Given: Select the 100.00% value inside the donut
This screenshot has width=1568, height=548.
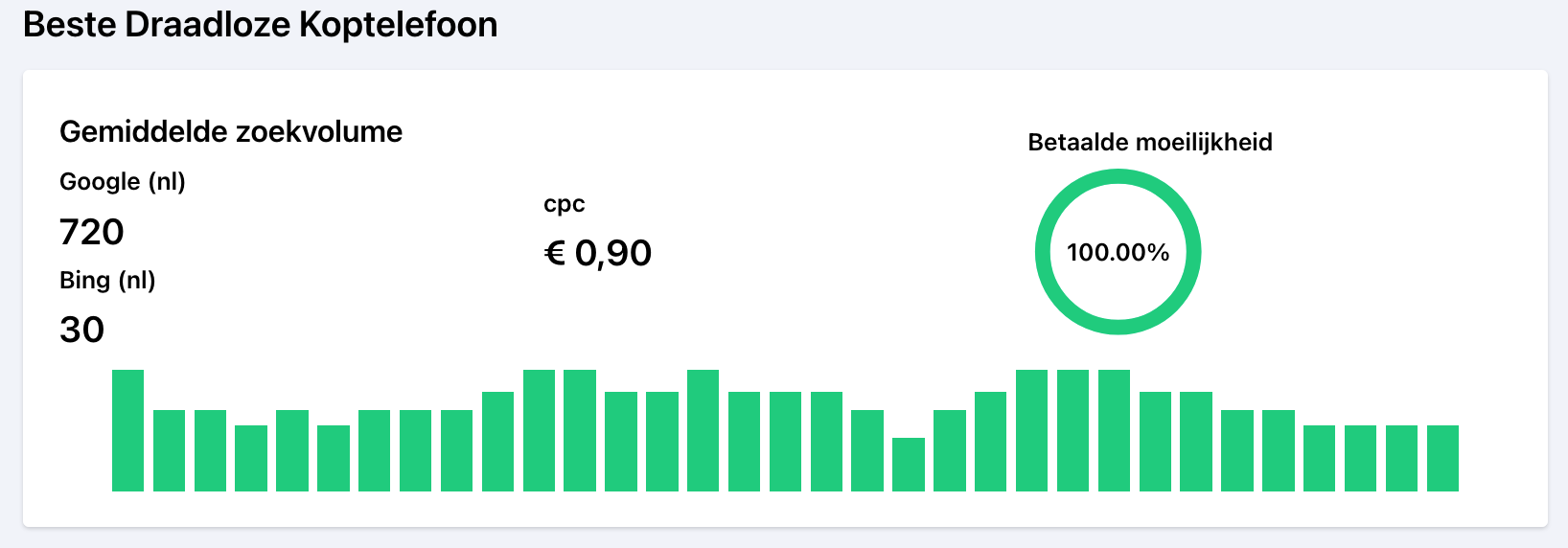Looking at the screenshot, I should click(1118, 253).
